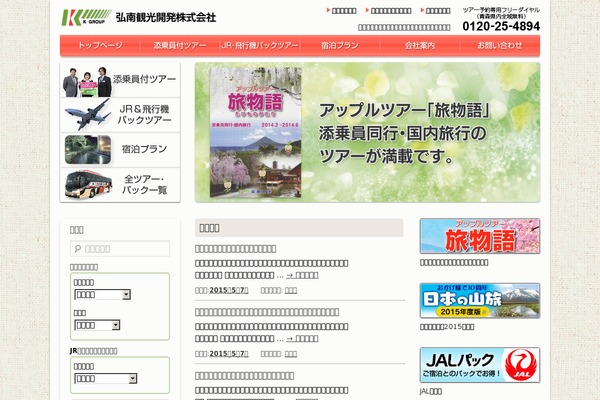Click the 日本の山旅 2015年度版 banner
The width and height of the screenshot is (600, 400).
tap(480, 301)
